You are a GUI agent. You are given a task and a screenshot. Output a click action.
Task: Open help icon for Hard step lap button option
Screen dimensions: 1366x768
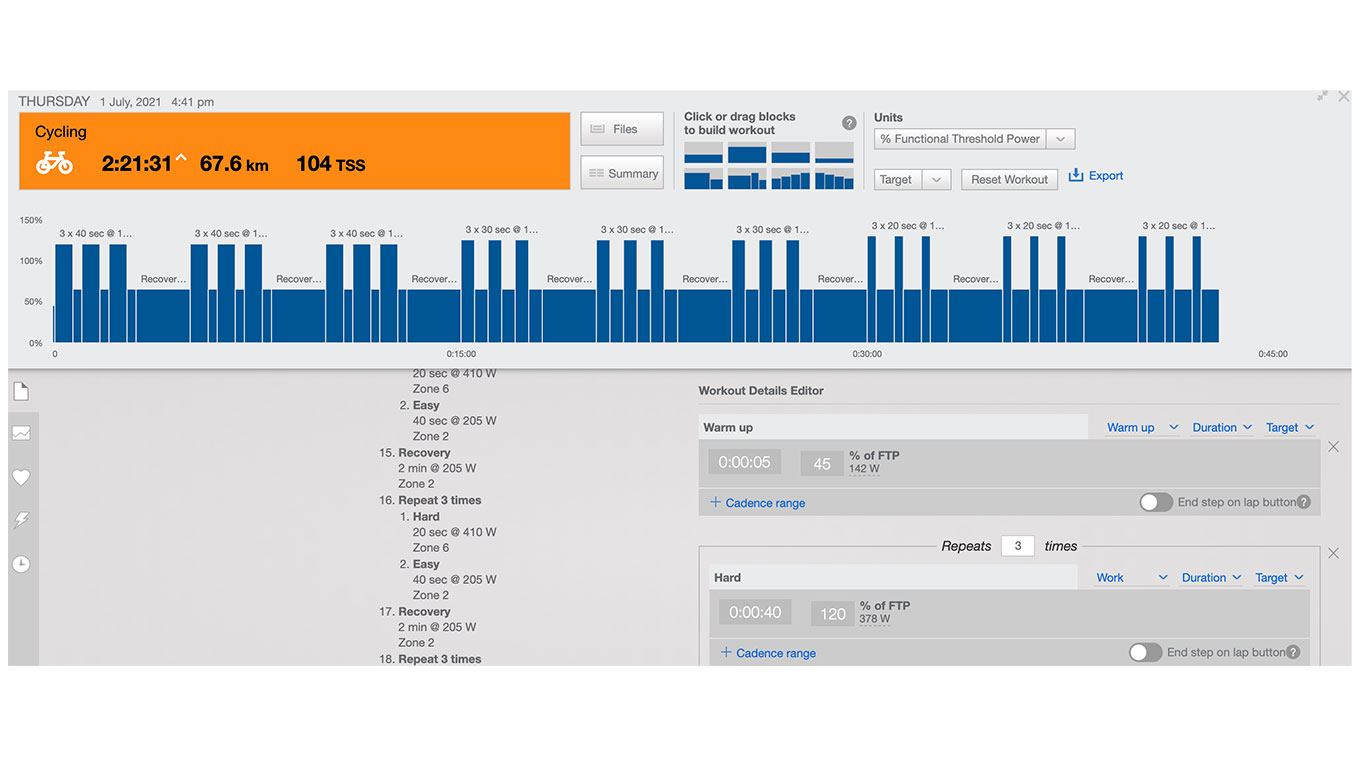tap(1293, 652)
